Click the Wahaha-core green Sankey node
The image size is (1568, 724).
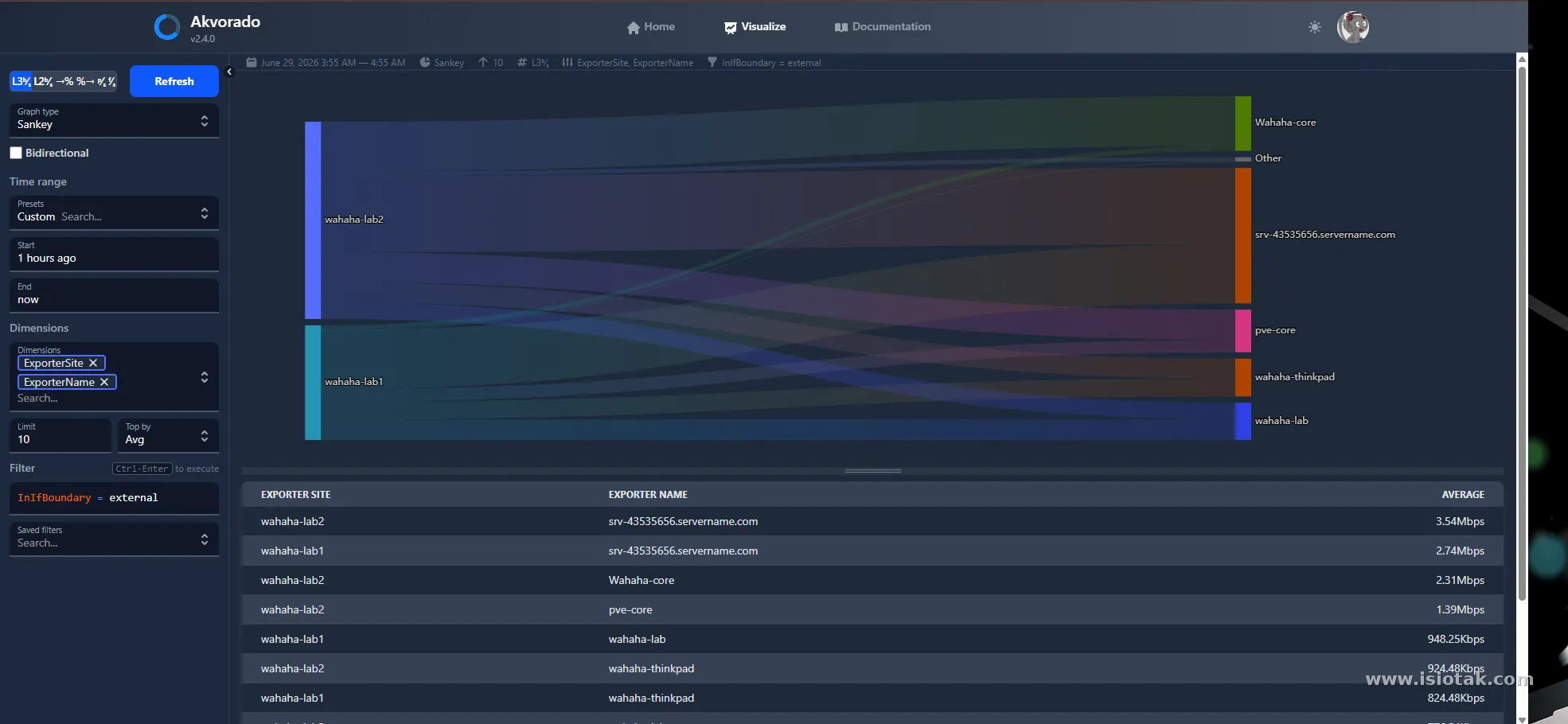click(x=1243, y=123)
